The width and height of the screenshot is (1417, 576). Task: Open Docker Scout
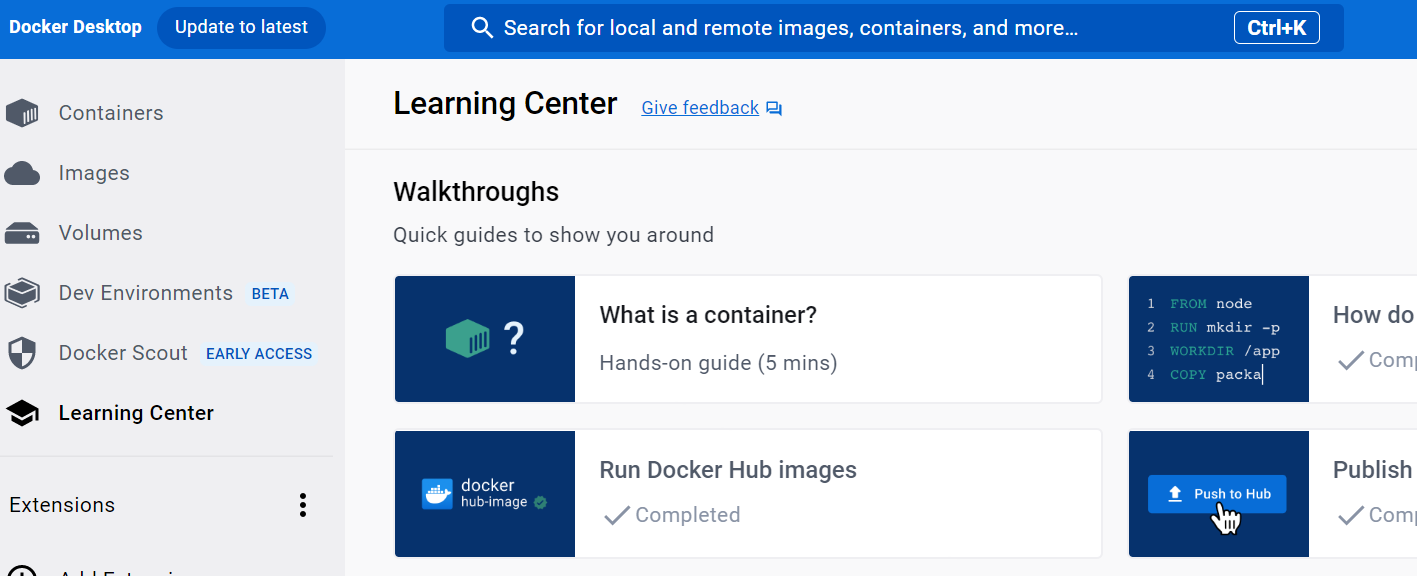[123, 352]
